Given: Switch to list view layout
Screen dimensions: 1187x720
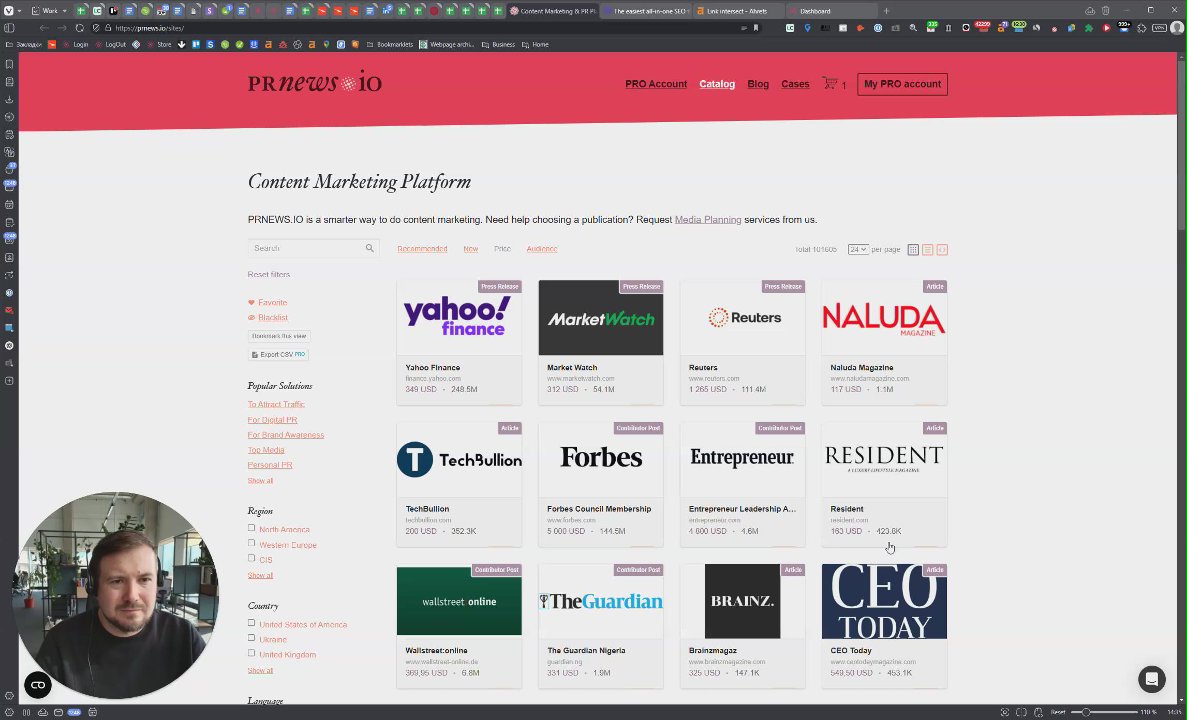Looking at the screenshot, I should coord(927,250).
